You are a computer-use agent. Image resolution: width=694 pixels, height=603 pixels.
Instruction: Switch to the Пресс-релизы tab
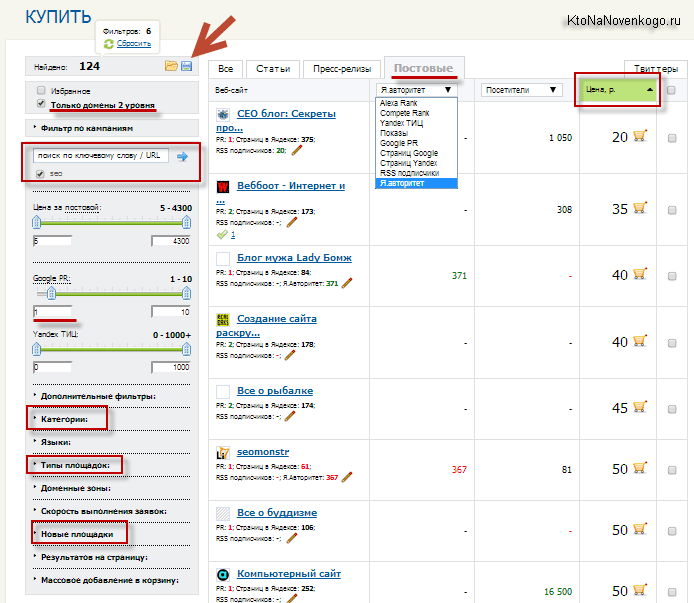342,69
